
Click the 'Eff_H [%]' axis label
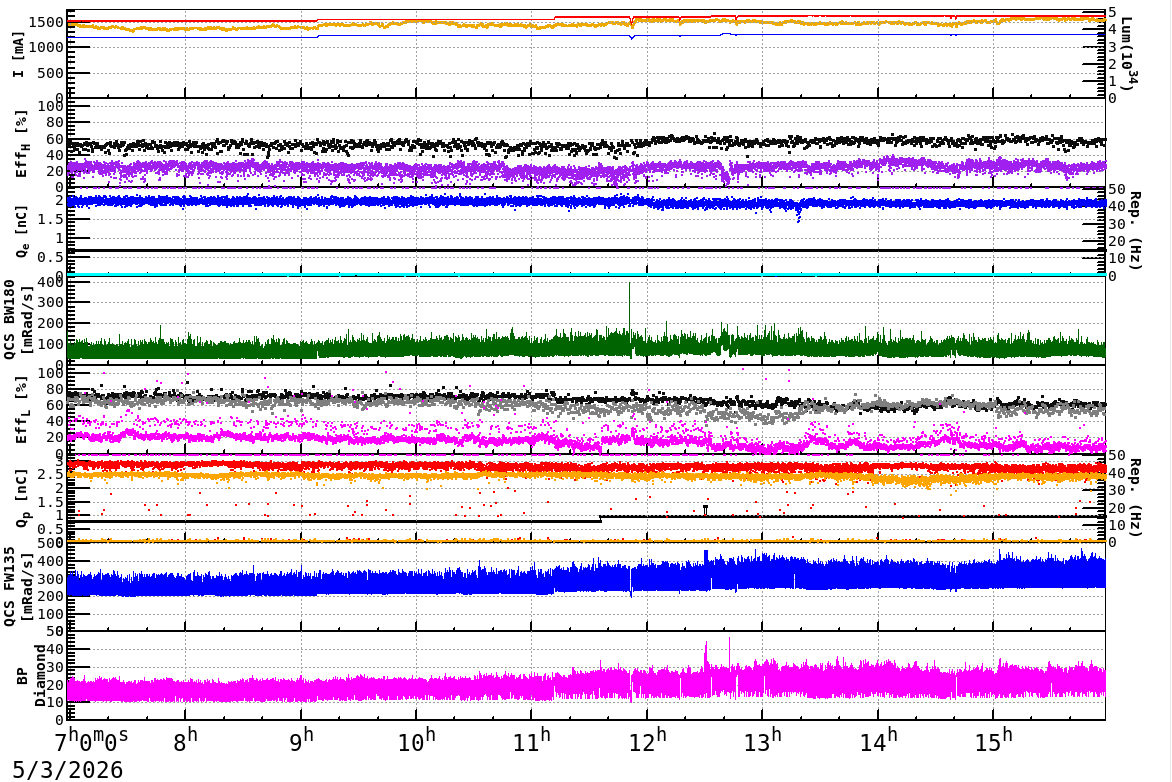21,144
